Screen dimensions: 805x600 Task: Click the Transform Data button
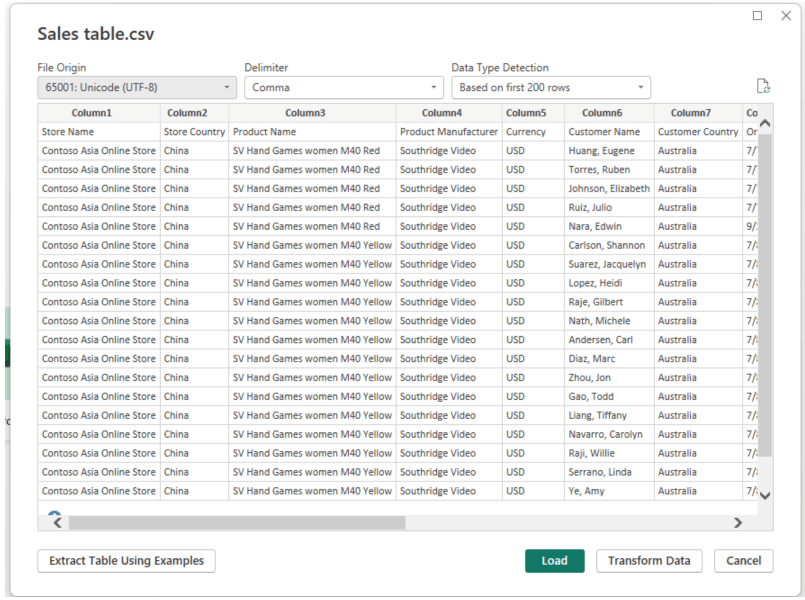click(649, 561)
